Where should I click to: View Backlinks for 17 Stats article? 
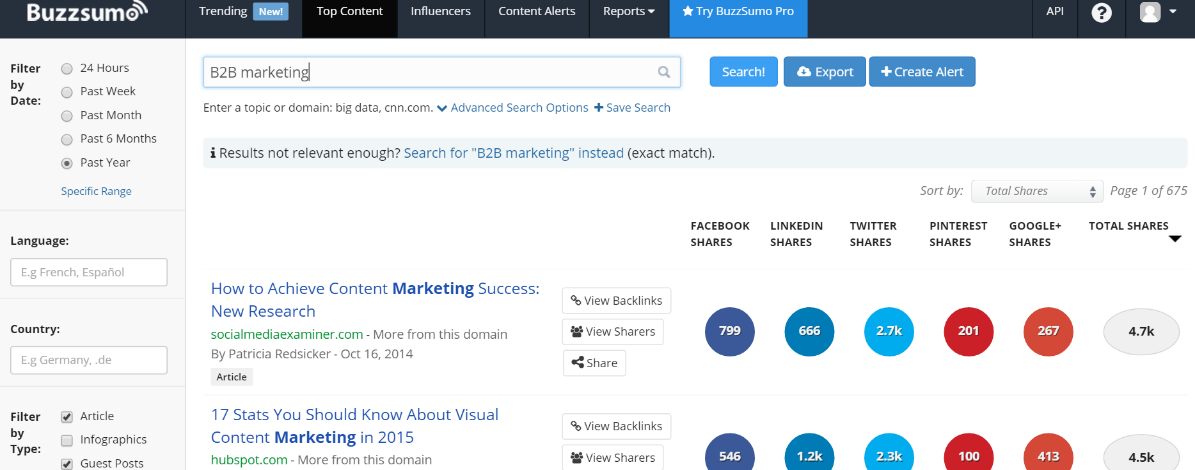pos(617,426)
